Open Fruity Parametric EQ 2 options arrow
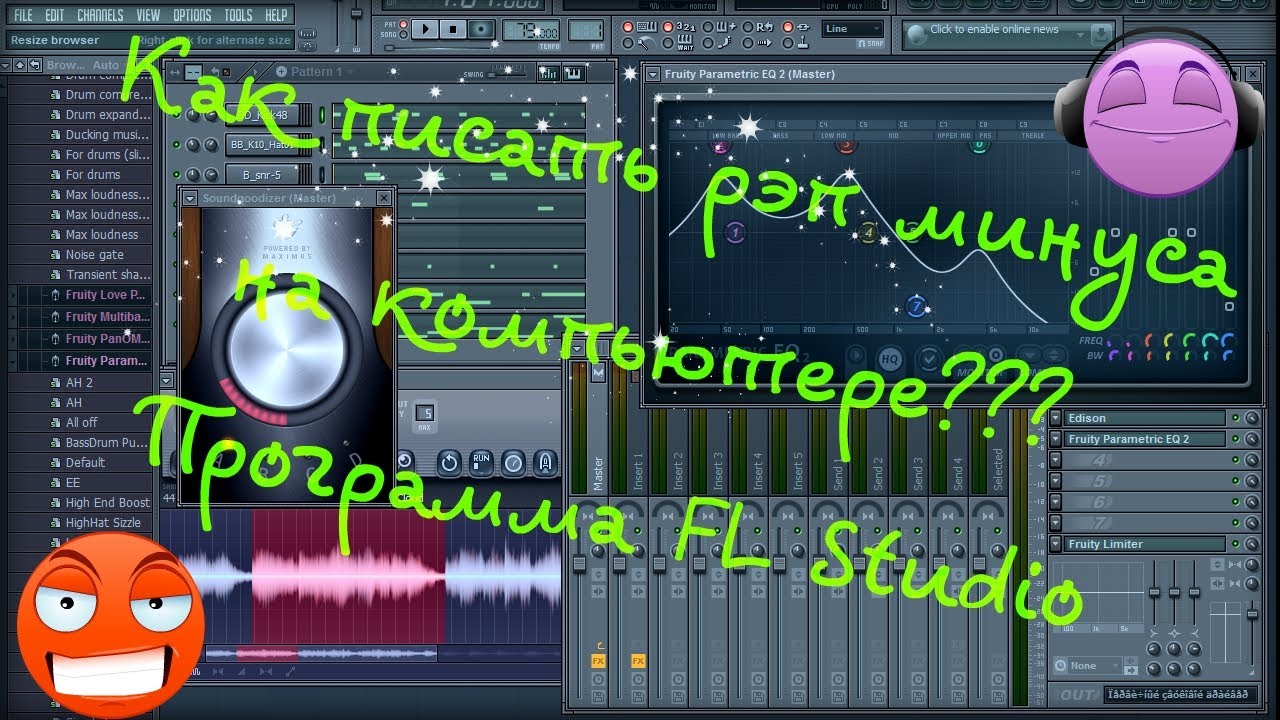 (653, 74)
